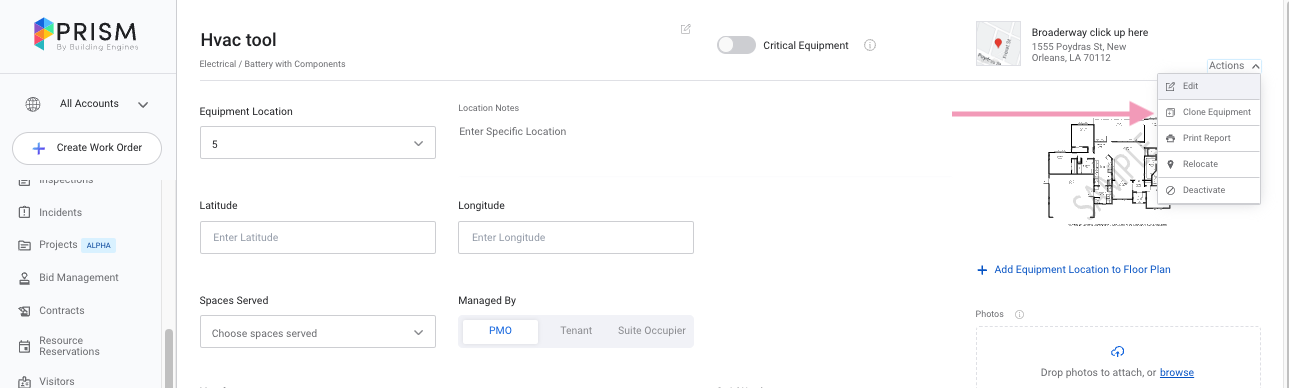Click the Contracts sidebar icon
Image resolution: width=1289 pixels, height=388 pixels.
(25, 311)
